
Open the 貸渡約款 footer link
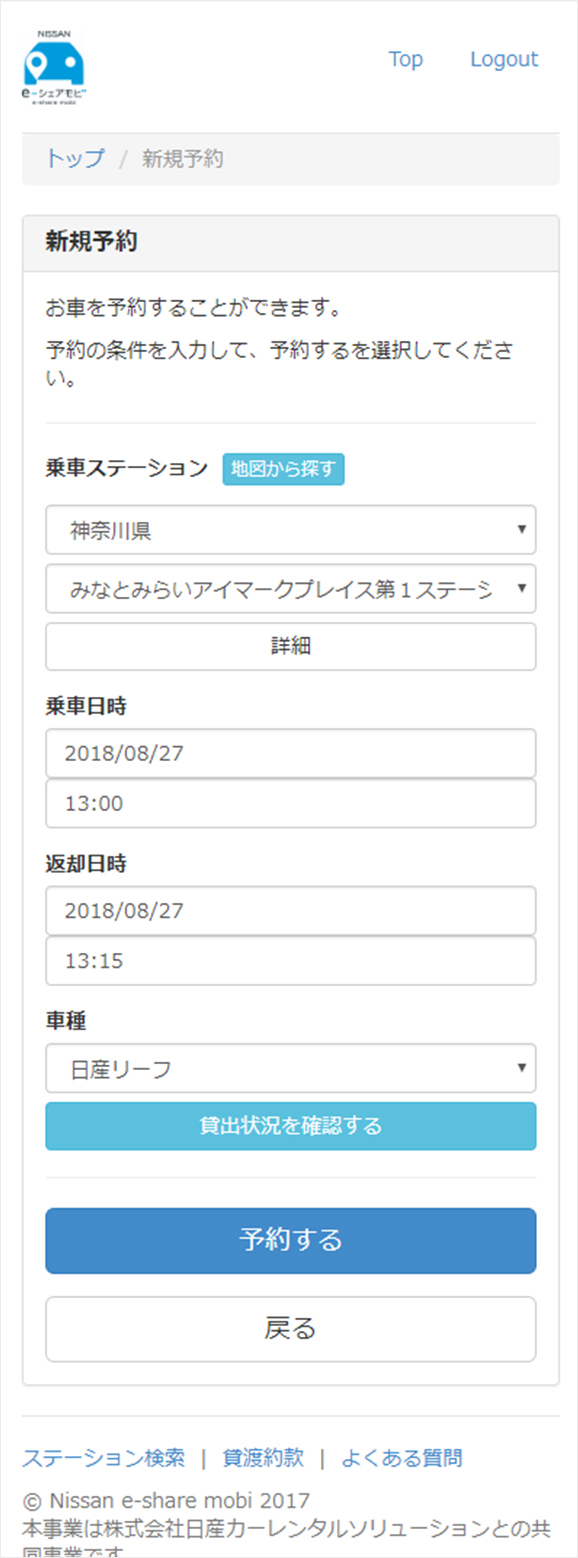click(x=263, y=1458)
